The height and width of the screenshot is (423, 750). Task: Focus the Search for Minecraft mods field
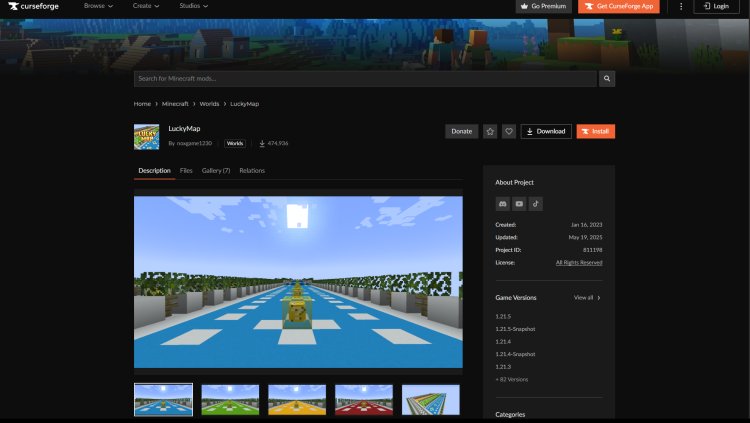pos(365,78)
